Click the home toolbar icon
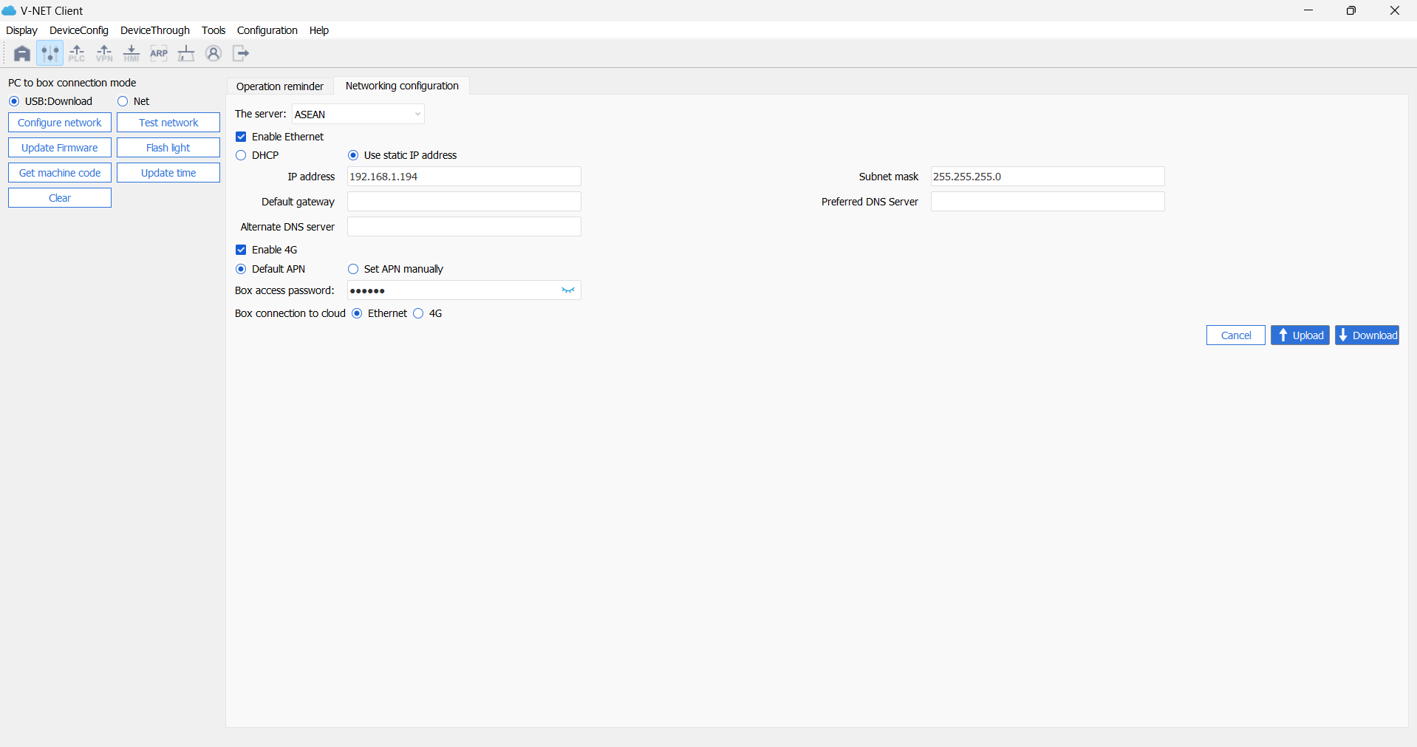The height and width of the screenshot is (747, 1417). (x=22, y=54)
